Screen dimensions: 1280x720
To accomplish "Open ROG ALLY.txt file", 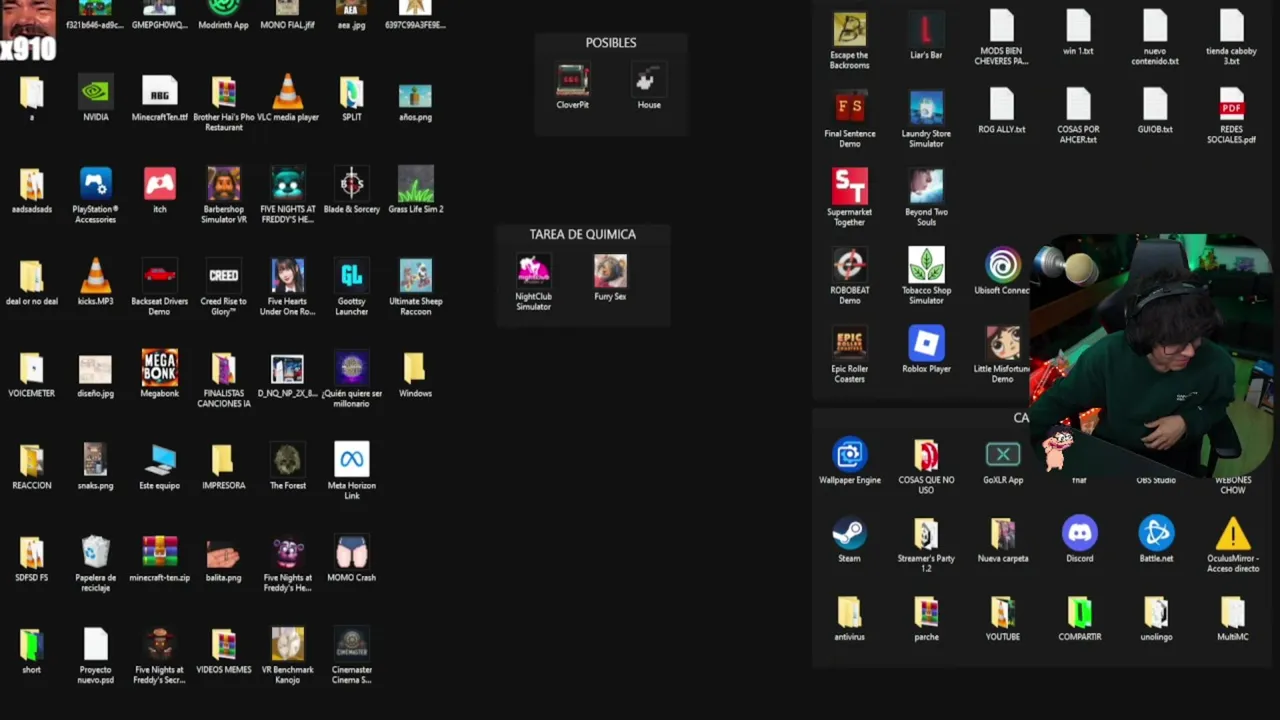I will click(1002, 104).
